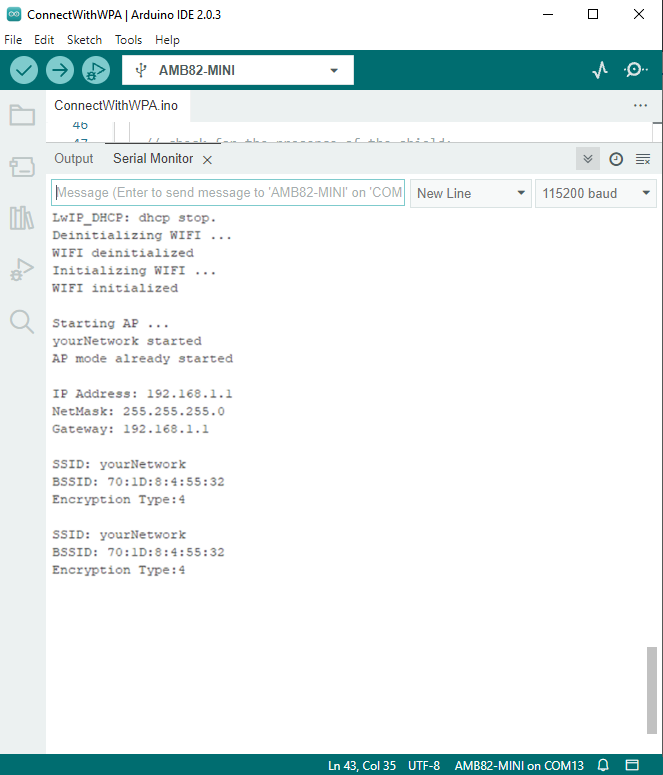The image size is (663, 775).
Task: Click the serial message input field
Action: coord(228,193)
